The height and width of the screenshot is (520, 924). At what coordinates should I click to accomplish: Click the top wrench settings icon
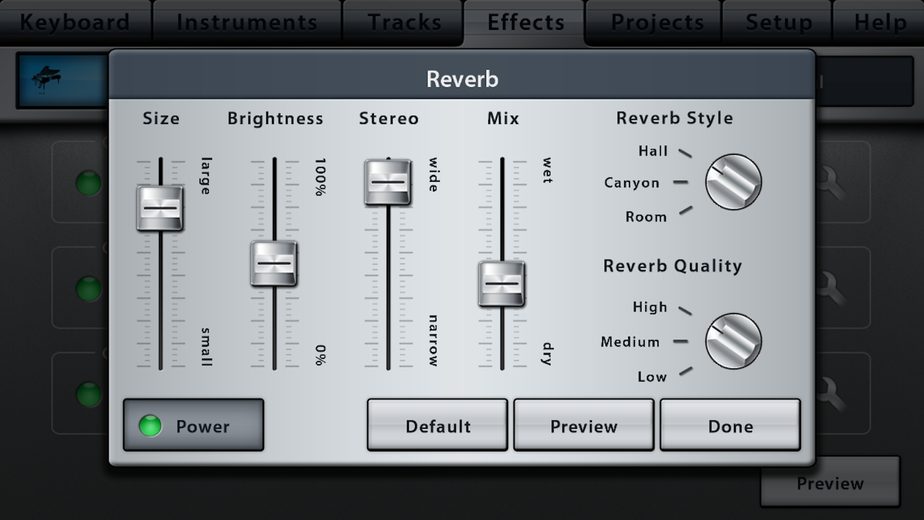tap(831, 183)
